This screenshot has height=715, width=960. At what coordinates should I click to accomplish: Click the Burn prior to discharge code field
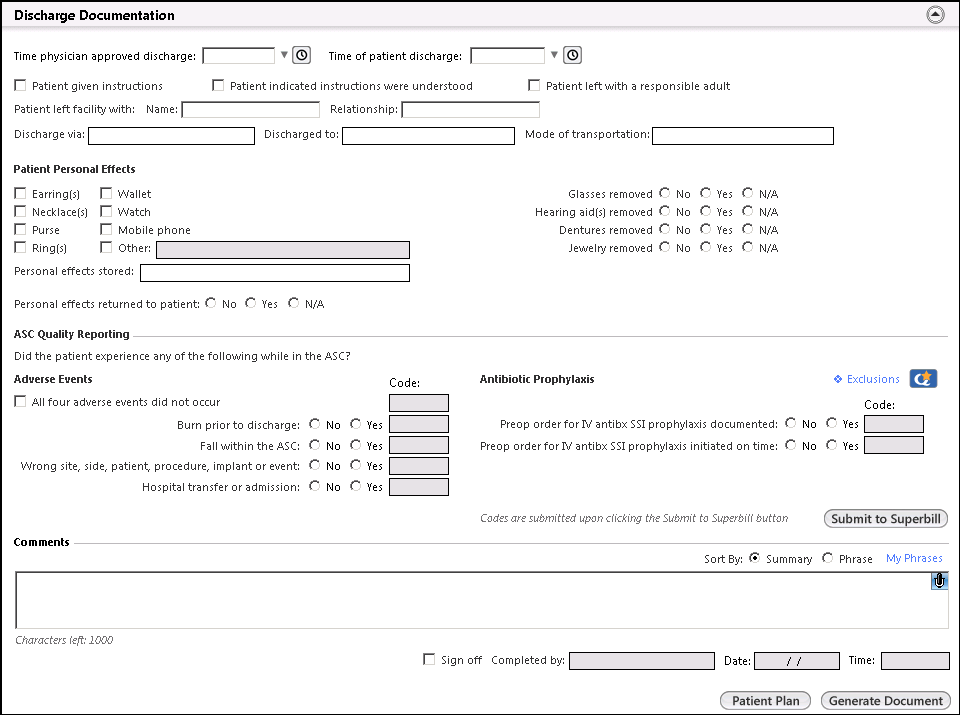pos(419,424)
